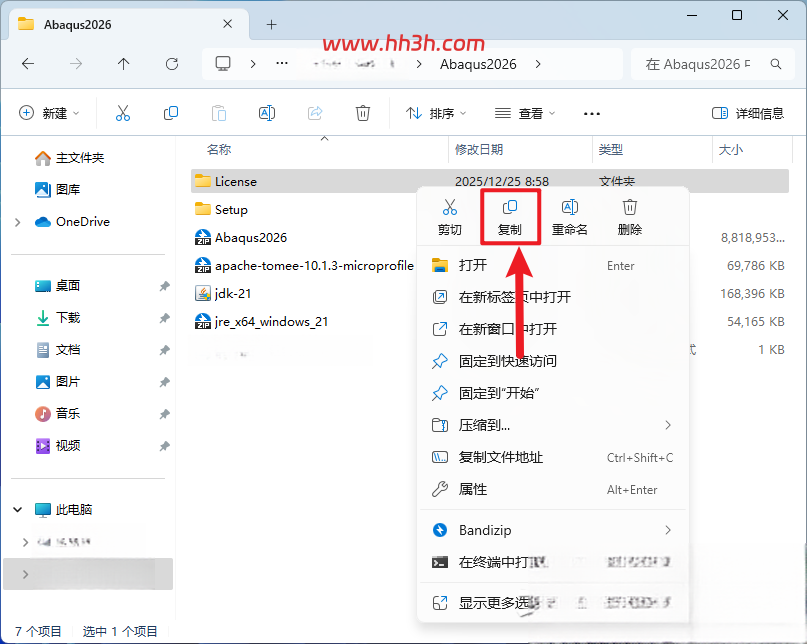Choose Properties (属性) in context menu
The height and width of the screenshot is (644, 807).
point(553,489)
